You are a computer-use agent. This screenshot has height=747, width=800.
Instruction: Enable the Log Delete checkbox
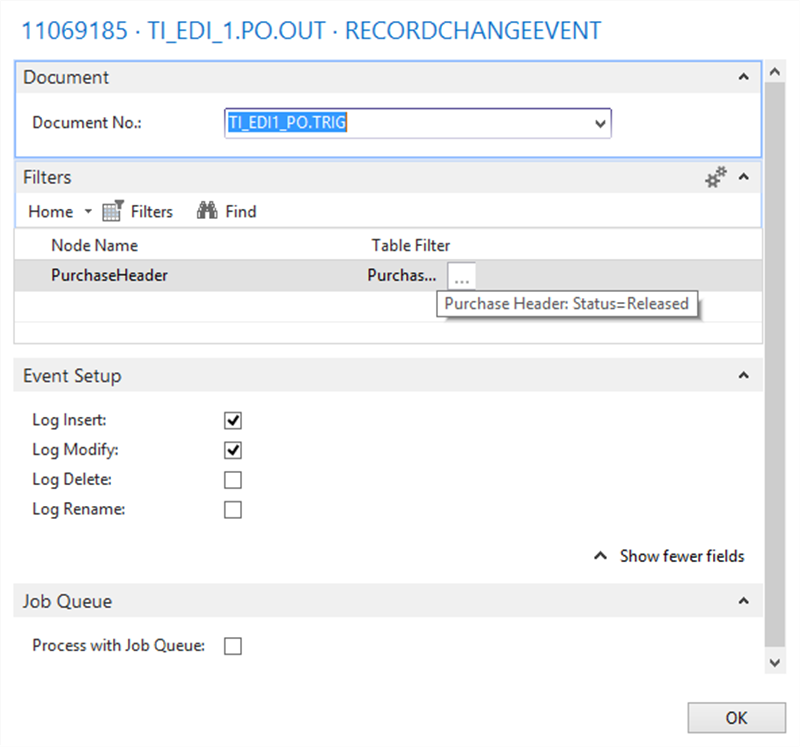tap(233, 480)
